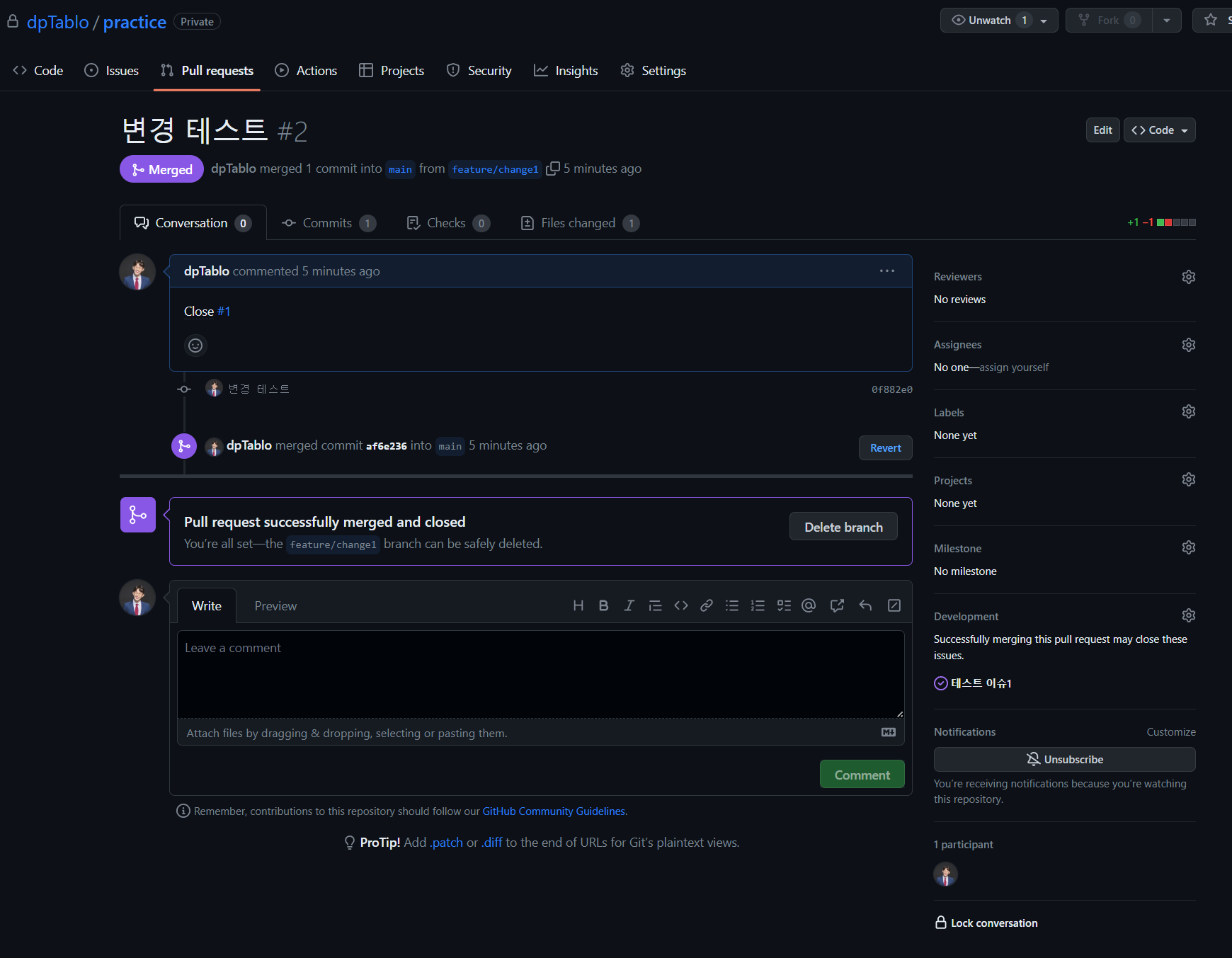Click assign yourself link
1232x958 pixels.
[1014, 367]
